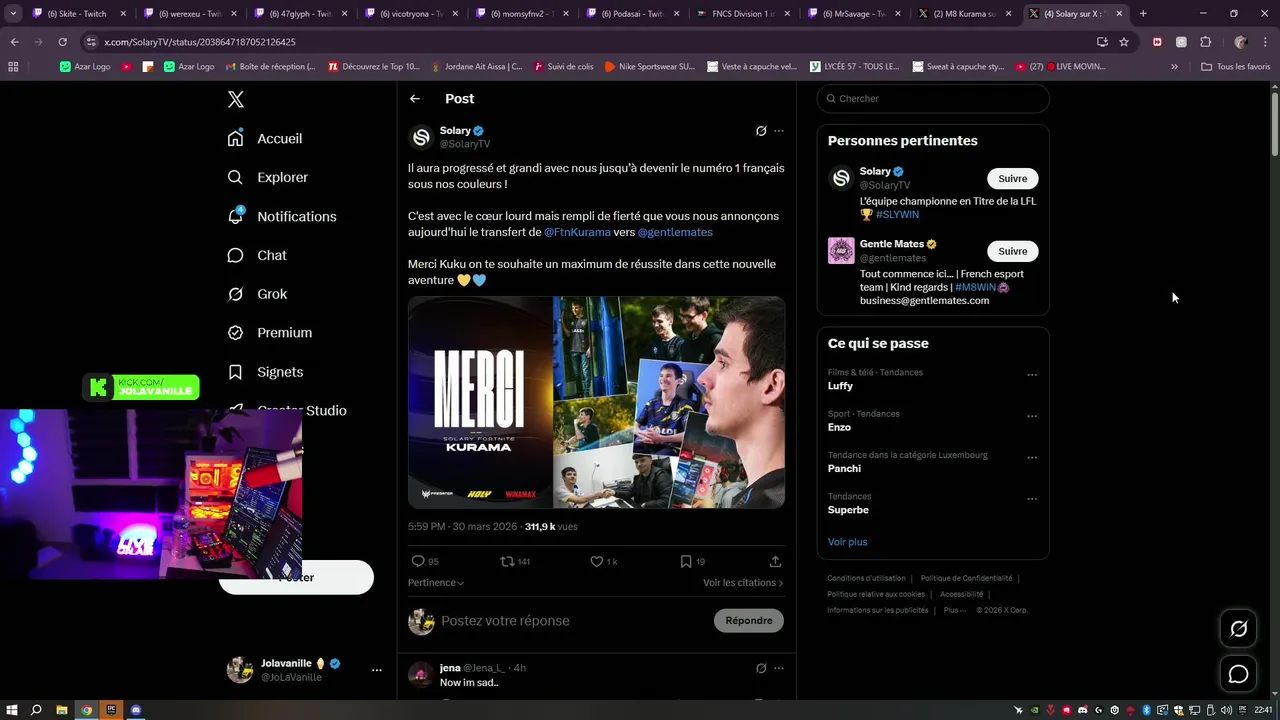Open the Notifications page
Screen dimensions: 1280x720
pos(281,216)
